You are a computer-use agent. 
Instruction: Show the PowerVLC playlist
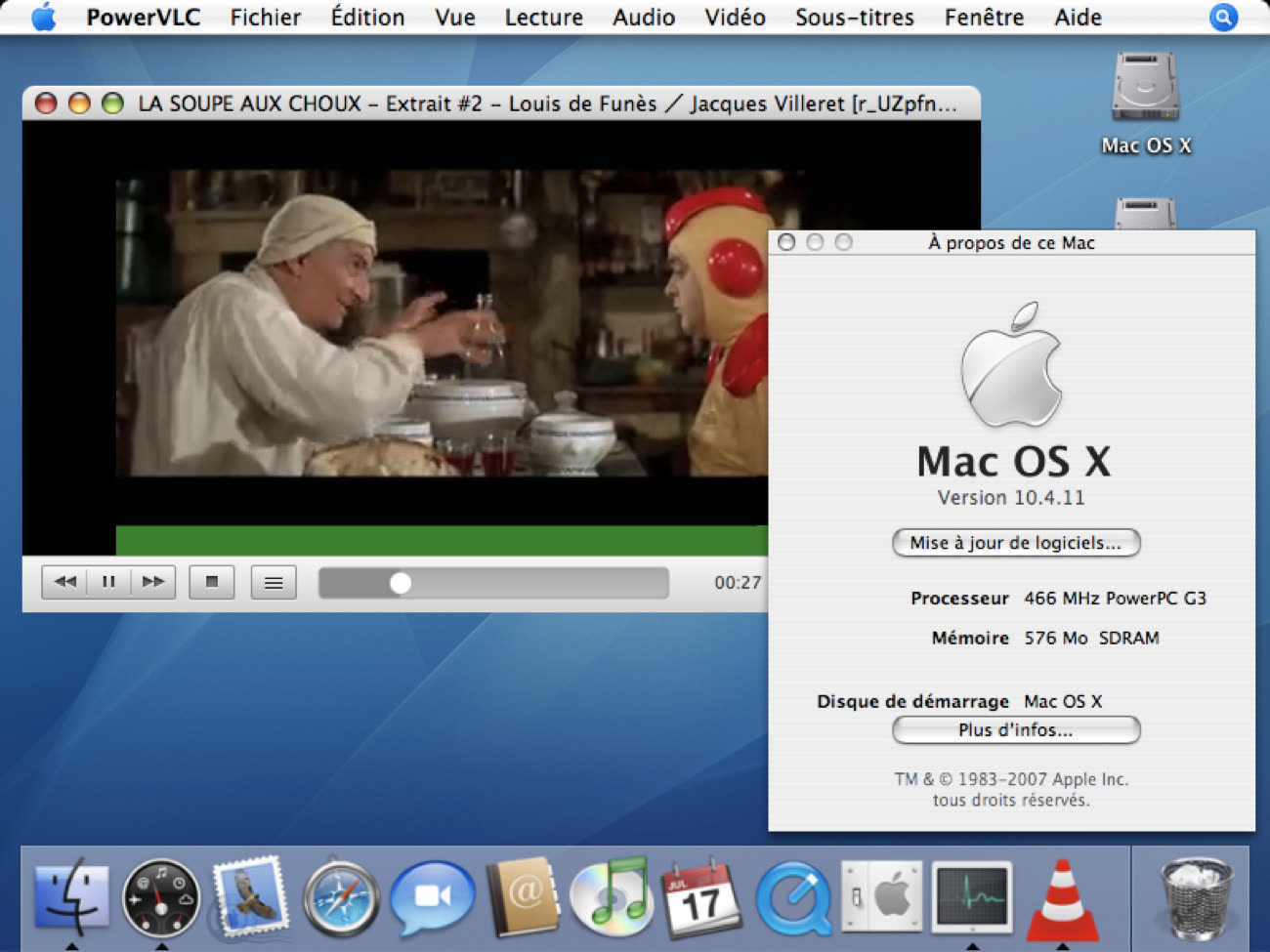(274, 582)
